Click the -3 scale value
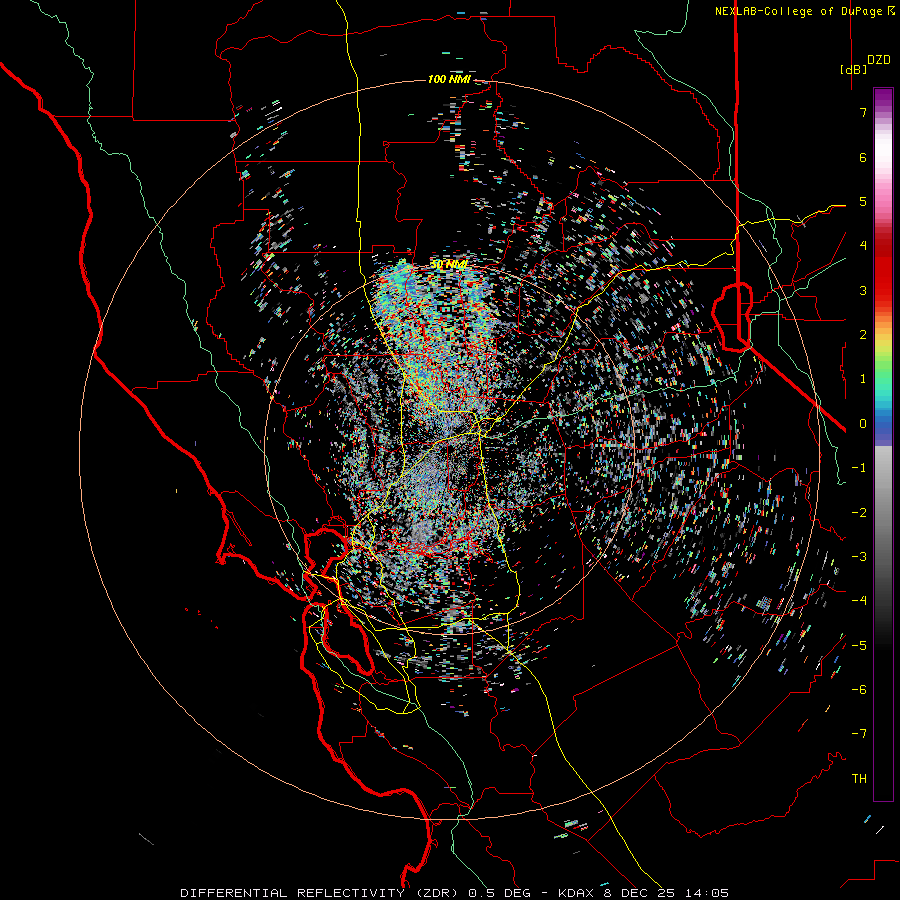 859,557
